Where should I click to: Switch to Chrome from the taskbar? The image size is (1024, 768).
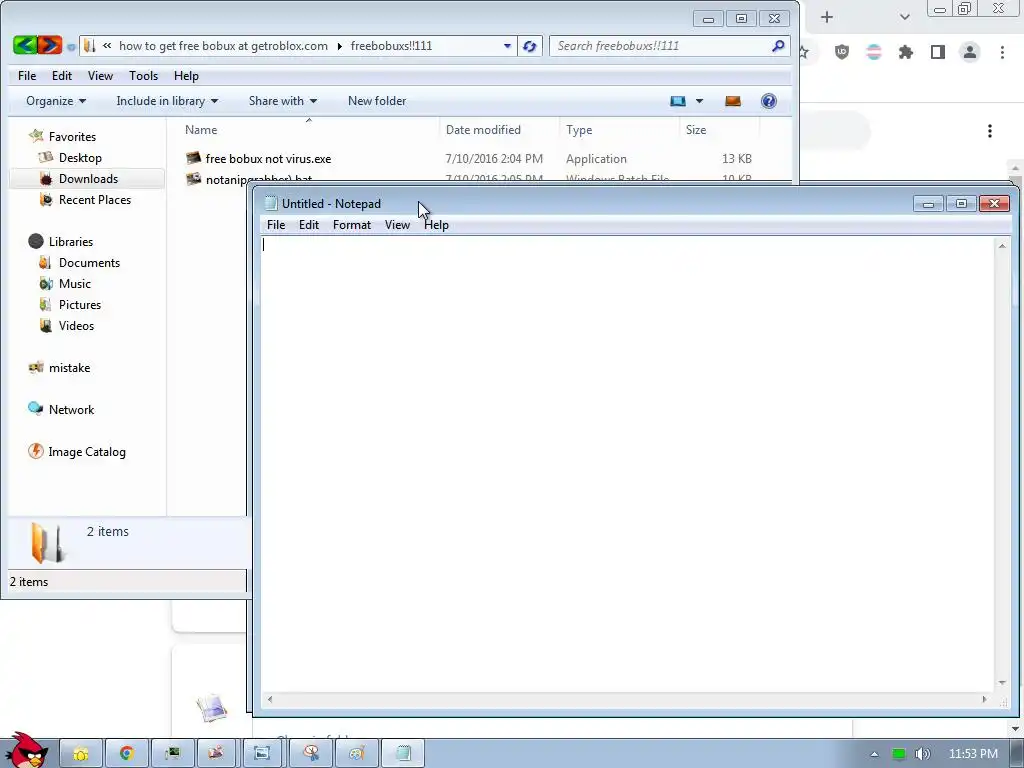pyautogui.click(x=127, y=754)
